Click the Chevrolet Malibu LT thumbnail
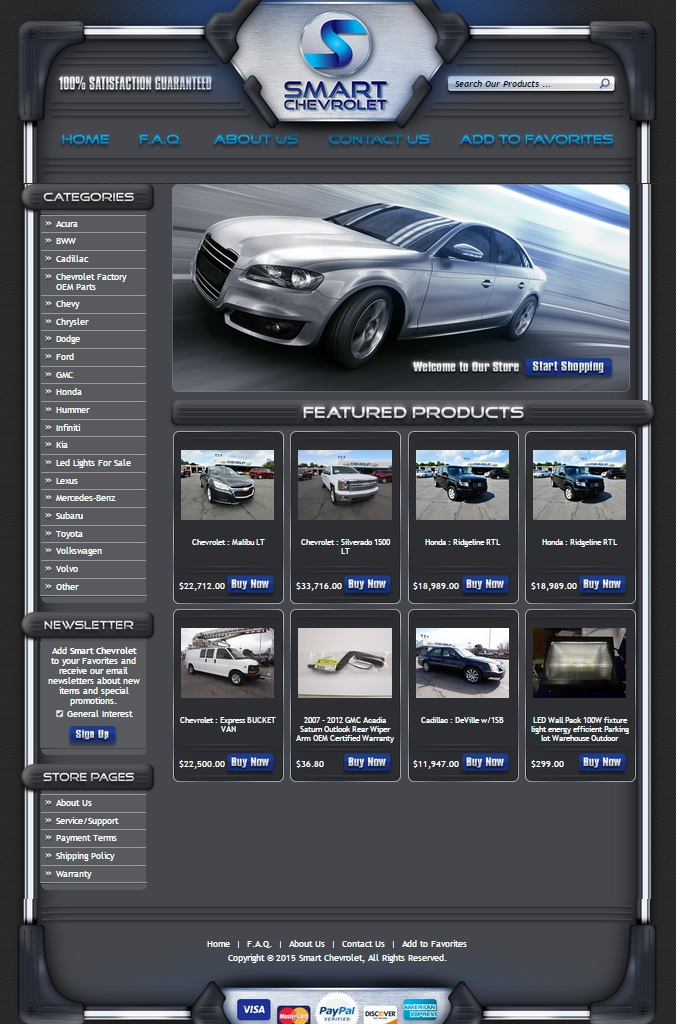Screen dimensions: 676x1024 point(227,485)
